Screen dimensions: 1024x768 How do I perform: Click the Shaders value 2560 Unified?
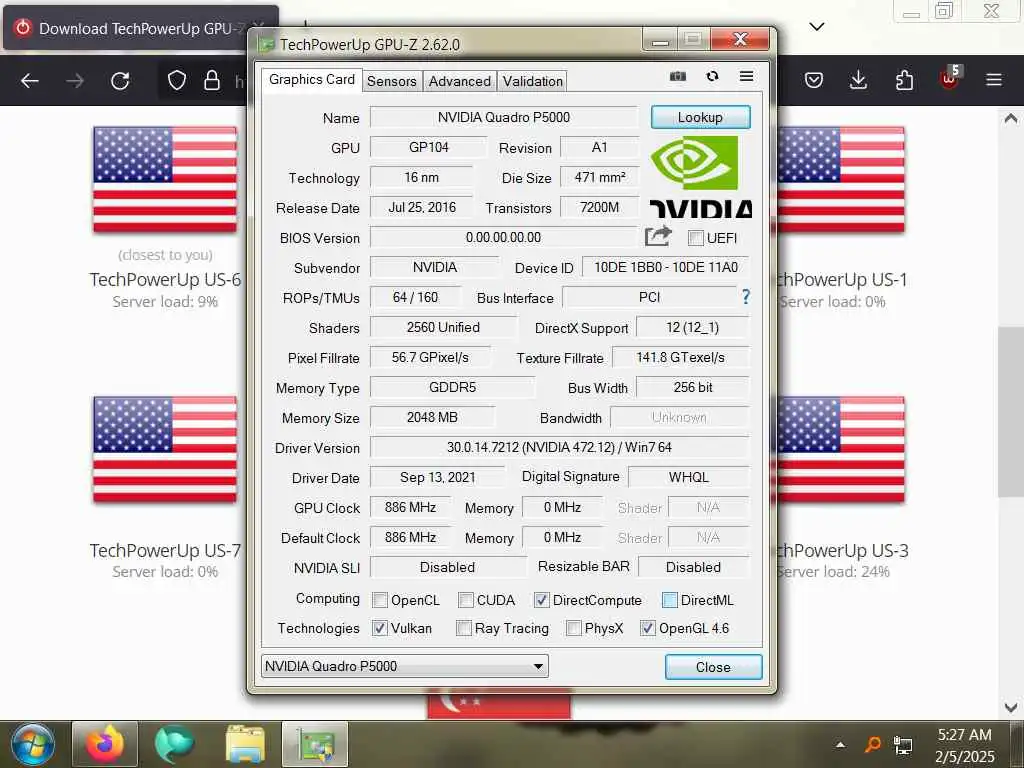pyautogui.click(x=443, y=327)
